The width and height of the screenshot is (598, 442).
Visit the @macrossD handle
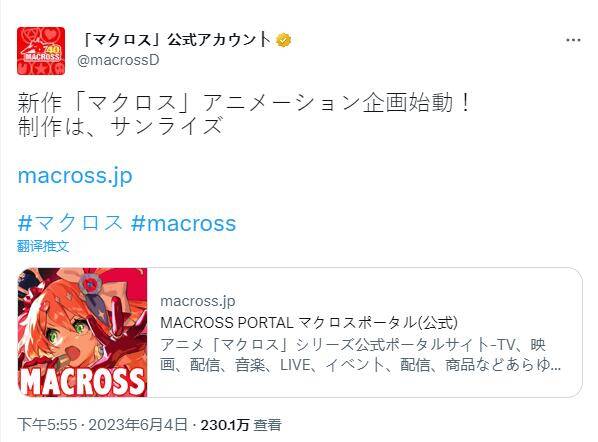point(118,60)
